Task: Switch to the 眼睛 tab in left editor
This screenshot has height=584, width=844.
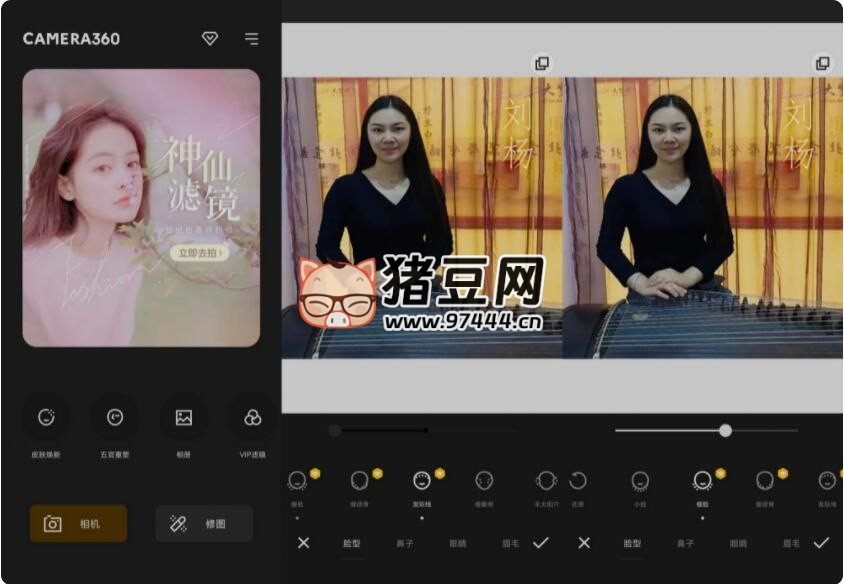Action: tap(458, 544)
